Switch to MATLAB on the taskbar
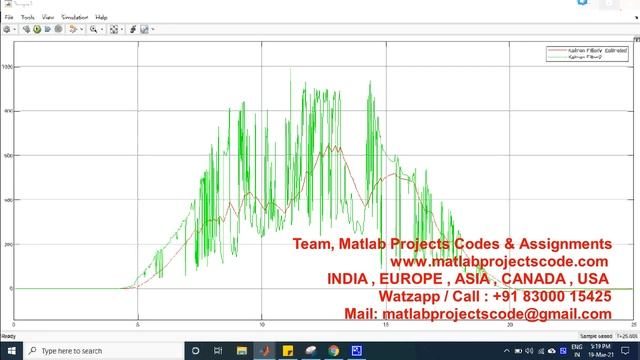This screenshot has width=640, height=360. 264,351
